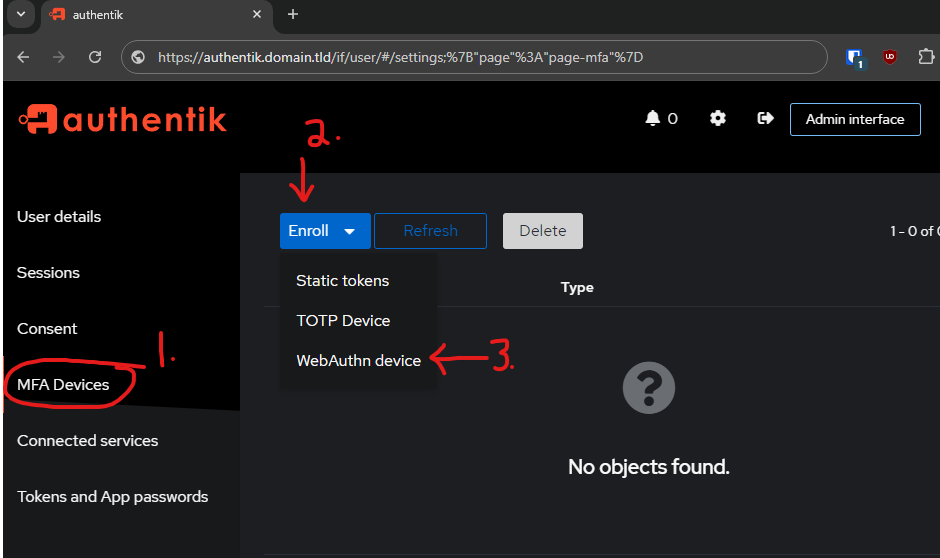Viewport: 940px width, 558px height.
Task: Close the authentik browser tab
Action: pyautogui.click(x=257, y=14)
